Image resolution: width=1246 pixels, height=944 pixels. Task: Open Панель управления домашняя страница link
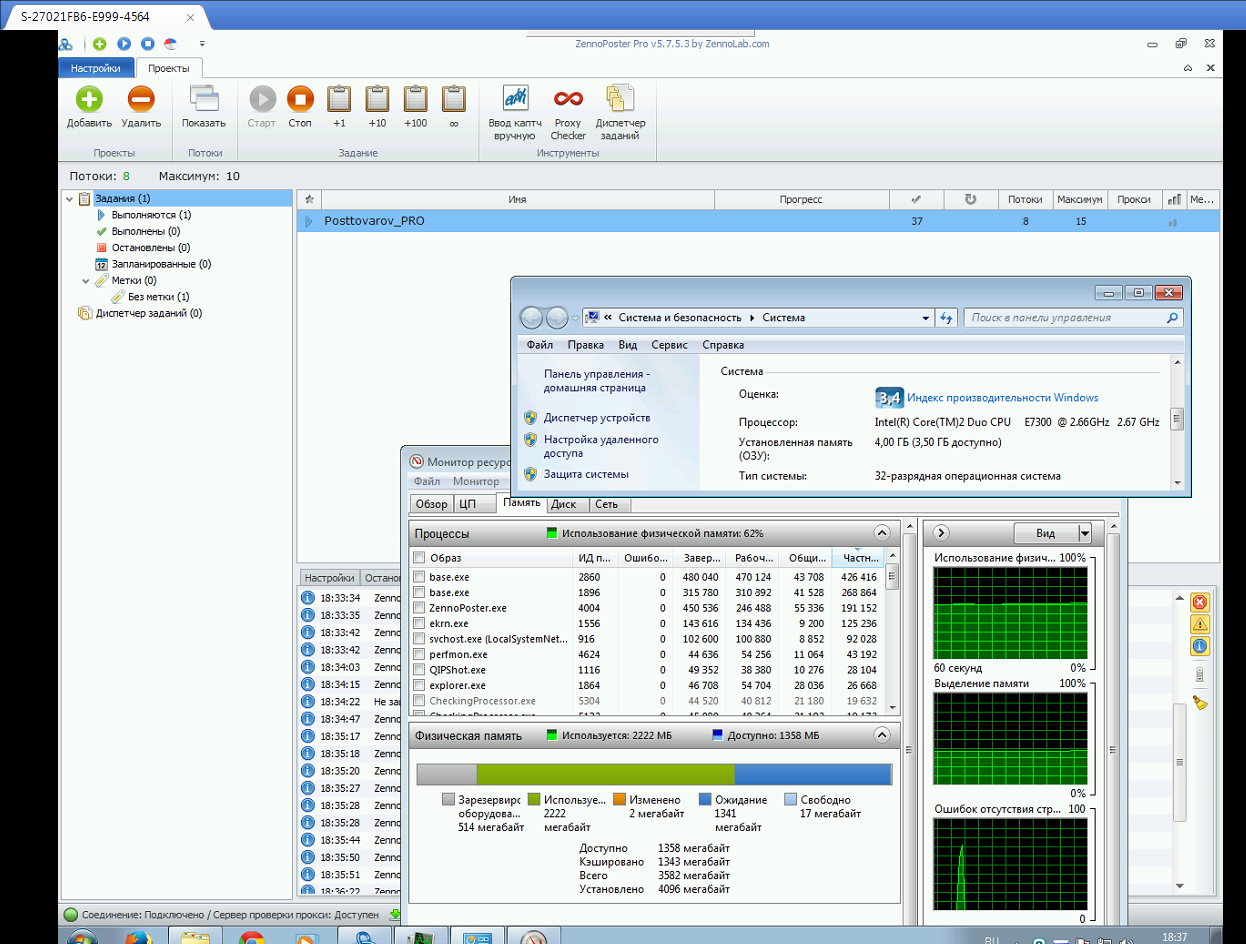click(597, 380)
